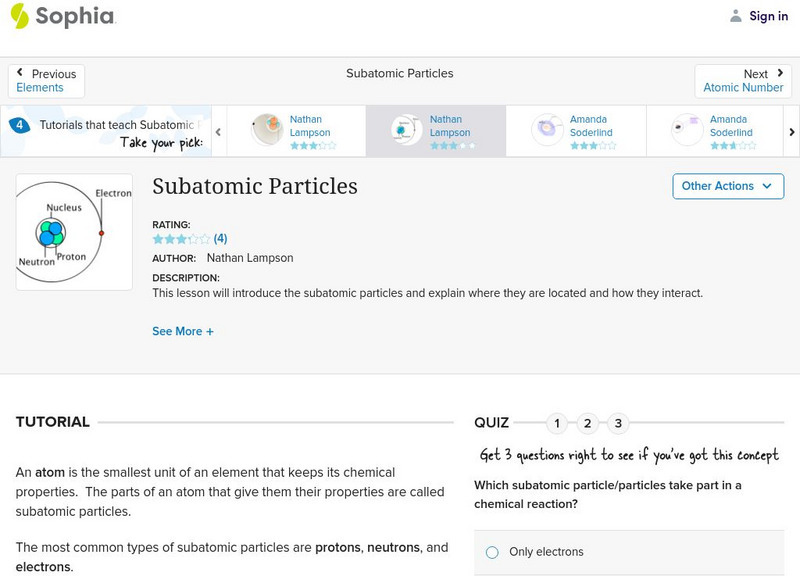Click the person icon beside Sign in

point(736,16)
